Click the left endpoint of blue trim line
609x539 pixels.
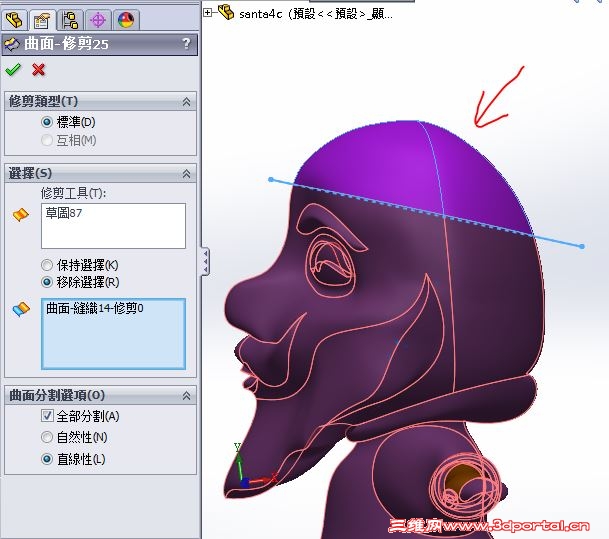(271, 179)
